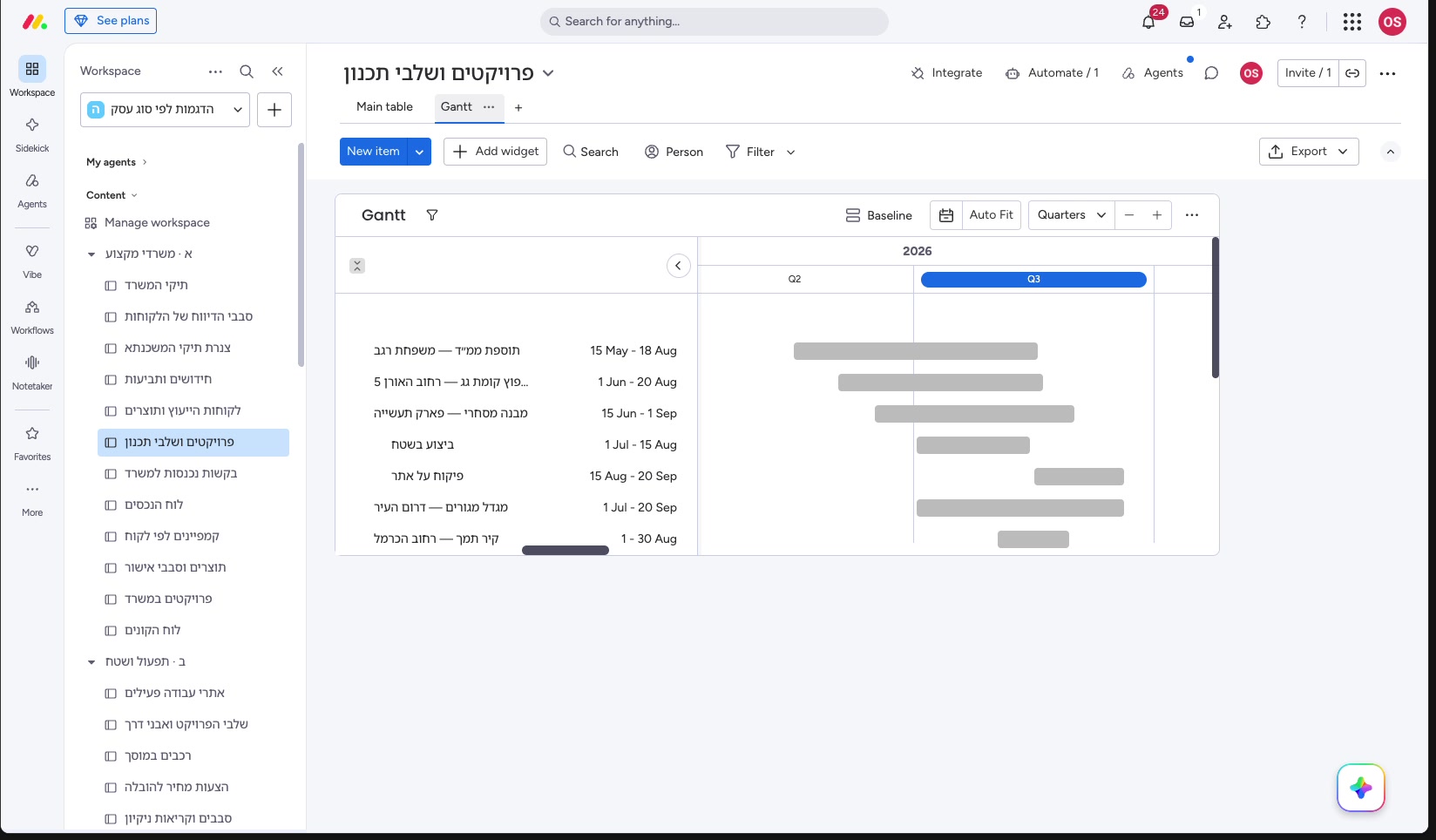
Task: Toggle the Baseline option in Gantt
Action: point(879,215)
